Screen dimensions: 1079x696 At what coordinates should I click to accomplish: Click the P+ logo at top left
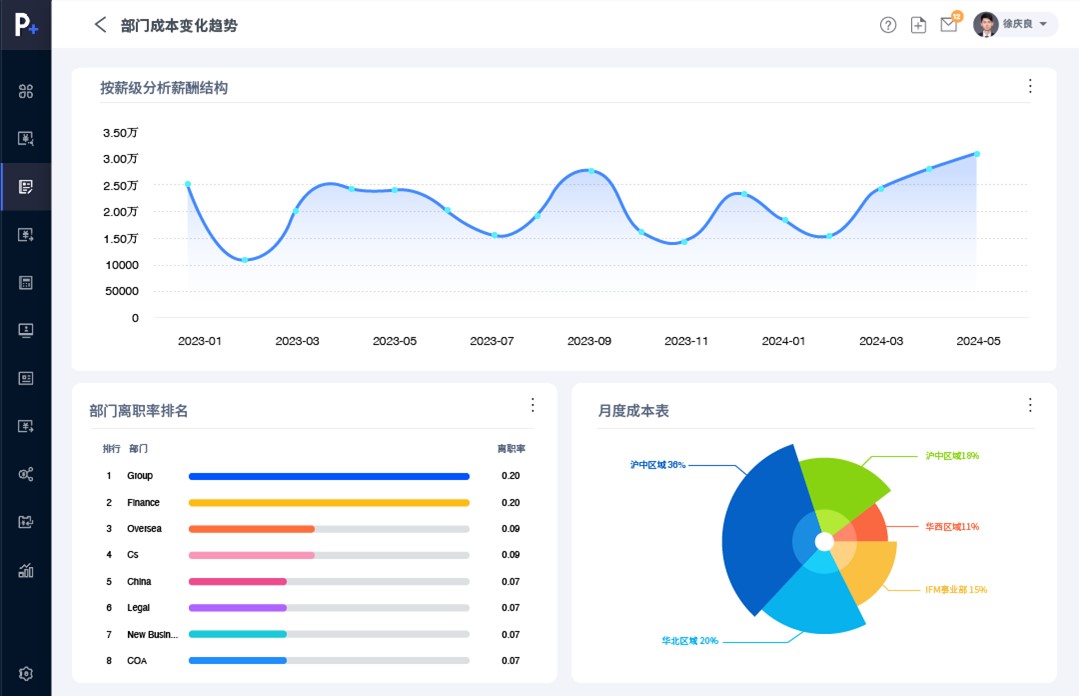coord(26,25)
